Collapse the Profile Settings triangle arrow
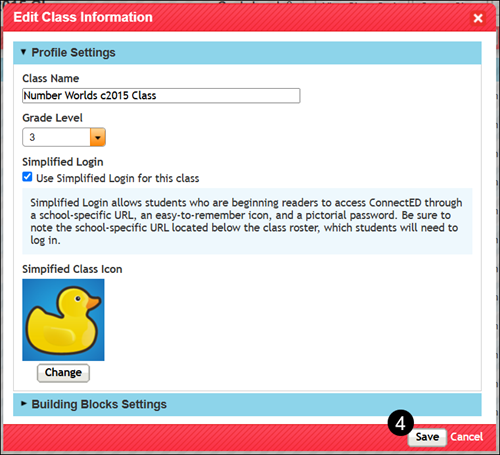The height and width of the screenshot is (455, 500). coord(23,52)
